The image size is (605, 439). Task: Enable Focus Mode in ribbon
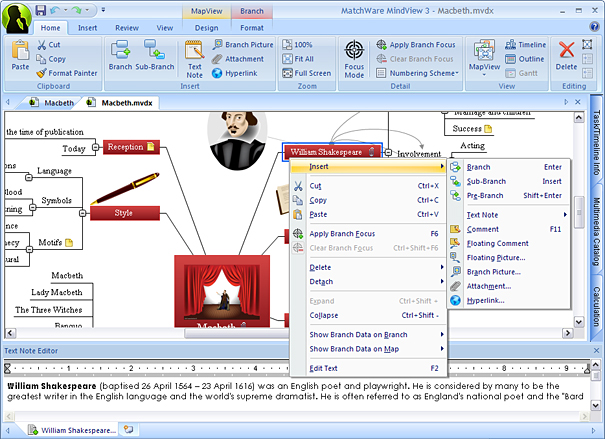click(354, 59)
